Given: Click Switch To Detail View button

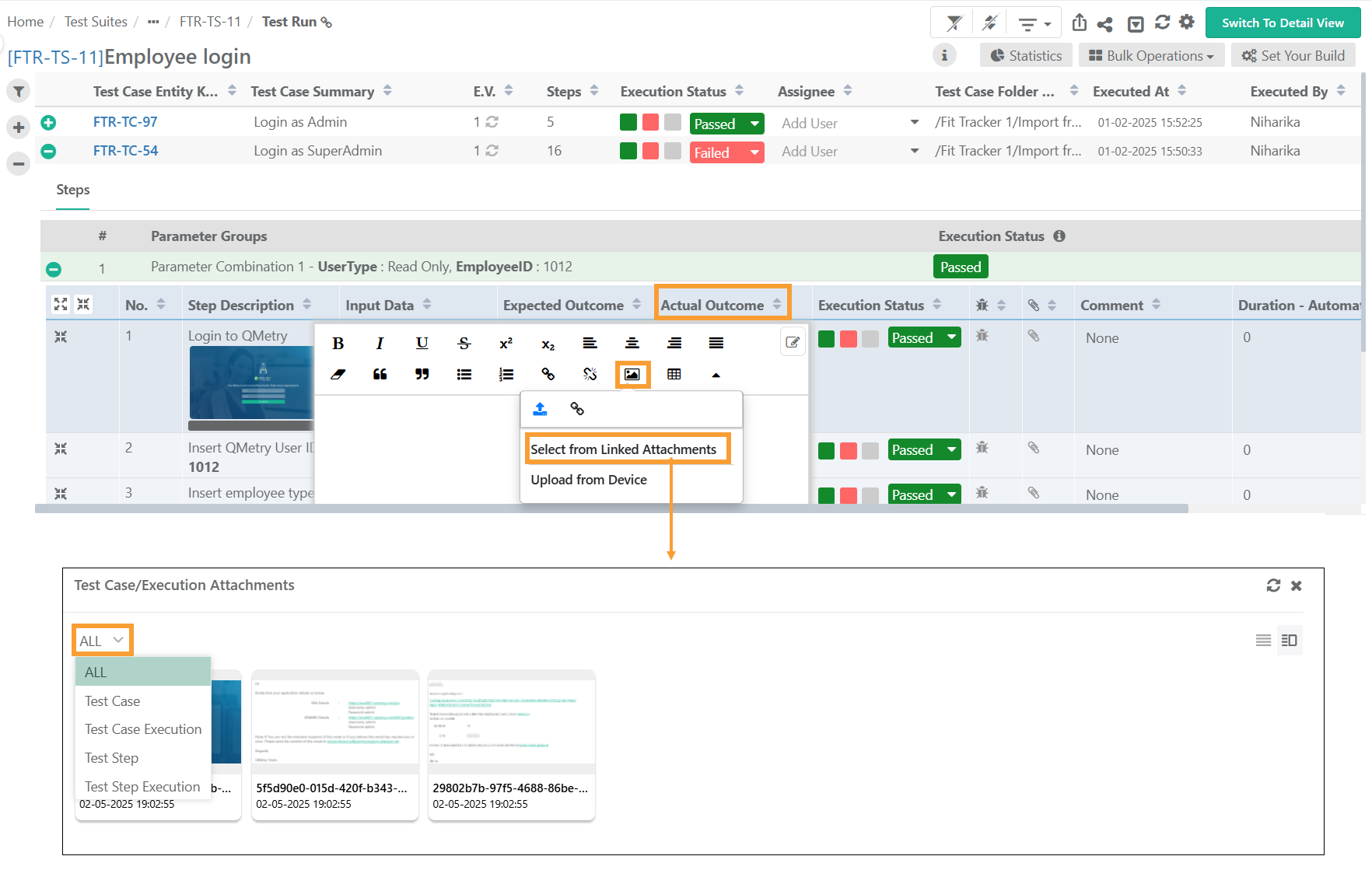Looking at the screenshot, I should click(x=1282, y=23).
